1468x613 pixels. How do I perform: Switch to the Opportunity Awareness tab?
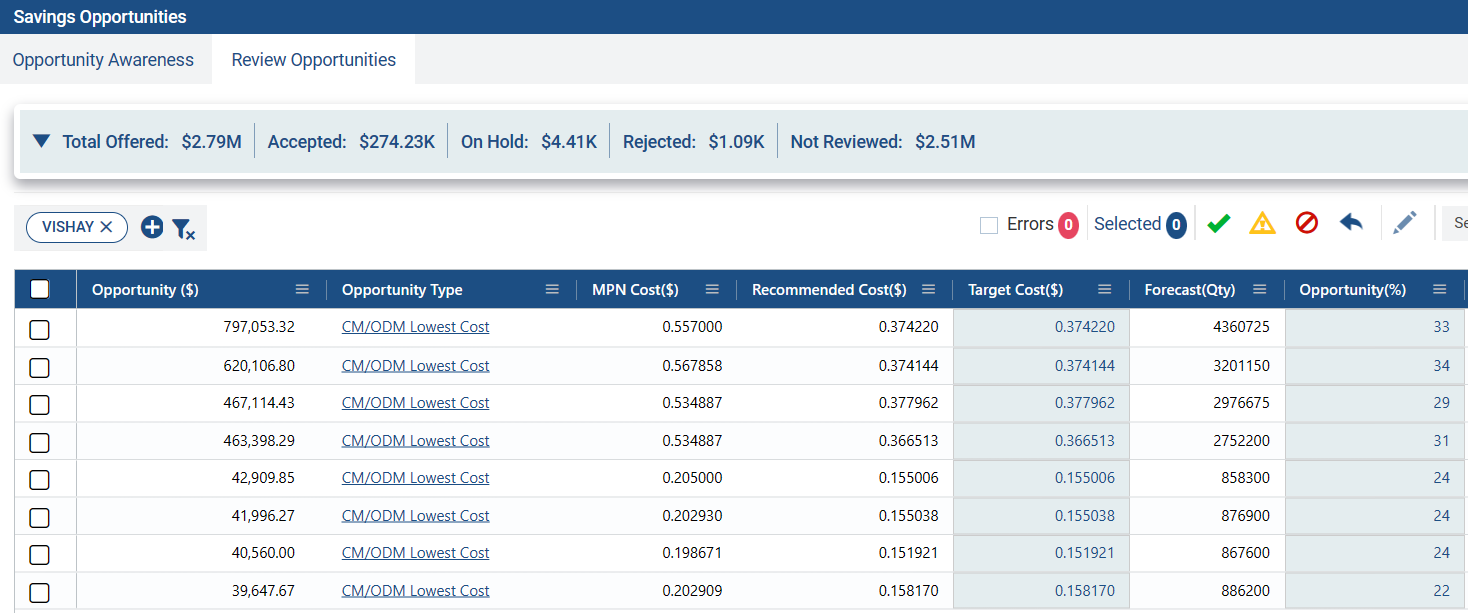coord(103,60)
